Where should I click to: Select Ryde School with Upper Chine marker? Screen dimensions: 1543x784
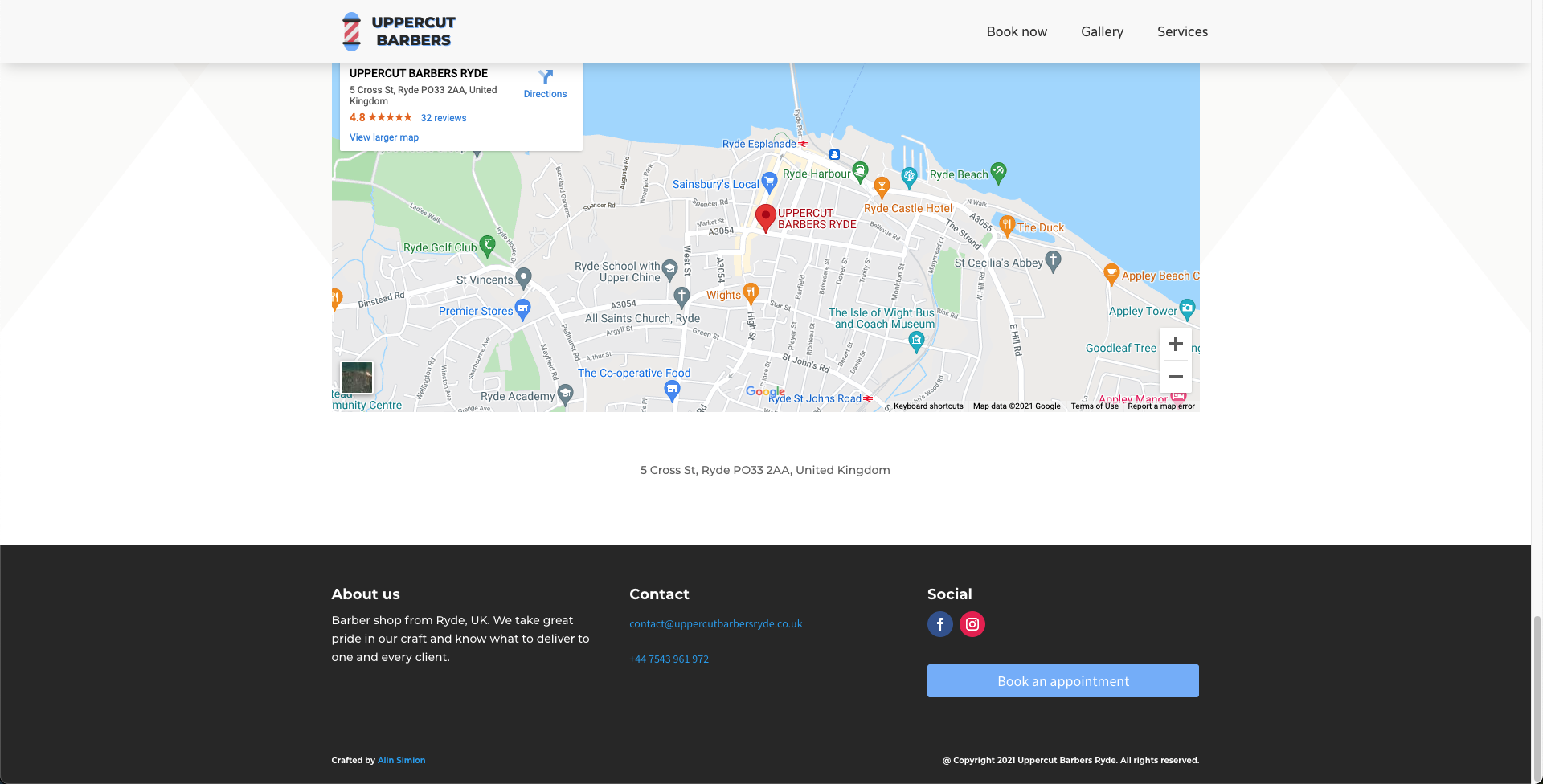669,270
